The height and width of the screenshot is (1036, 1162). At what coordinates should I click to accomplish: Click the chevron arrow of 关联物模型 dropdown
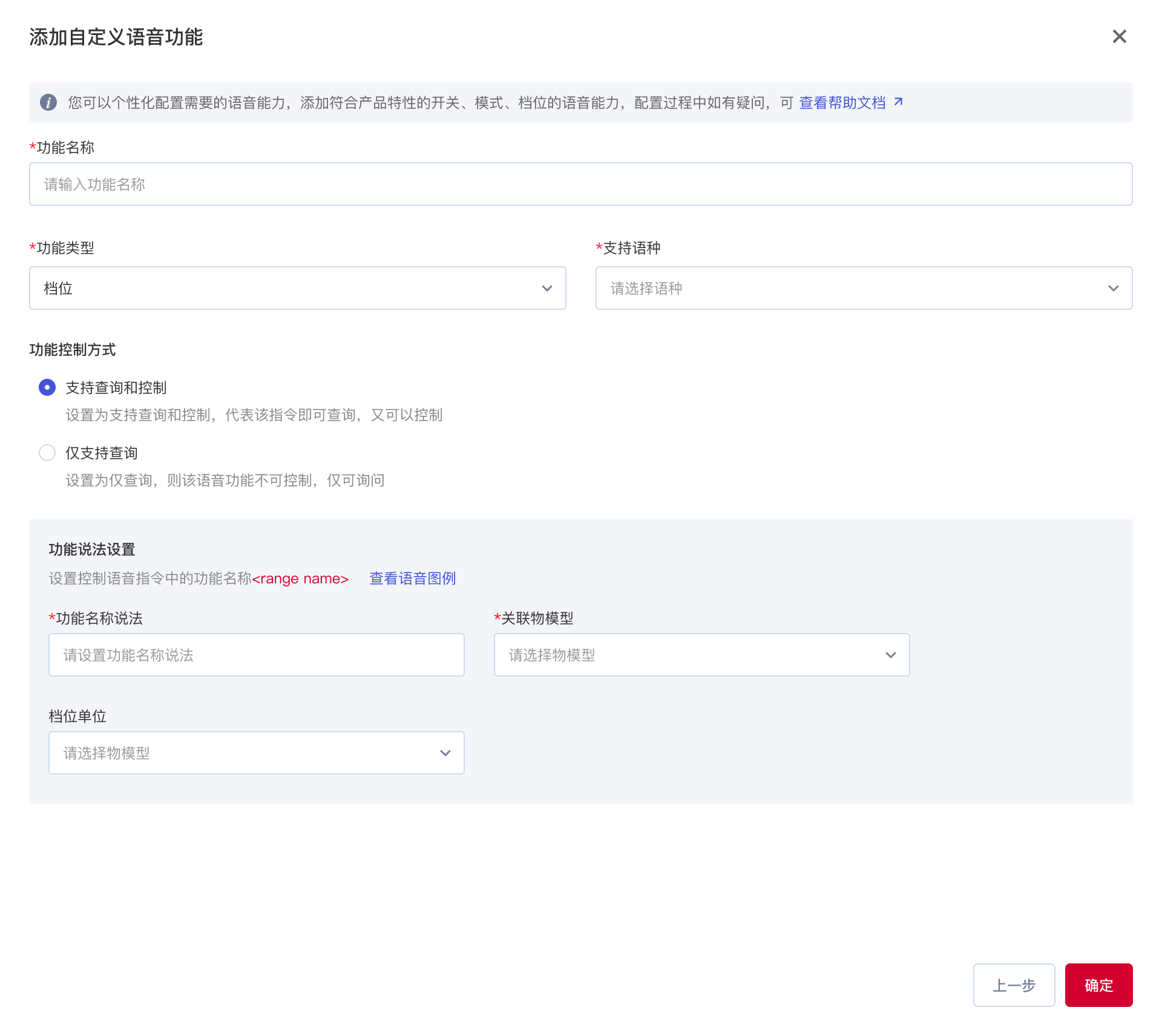(891, 655)
